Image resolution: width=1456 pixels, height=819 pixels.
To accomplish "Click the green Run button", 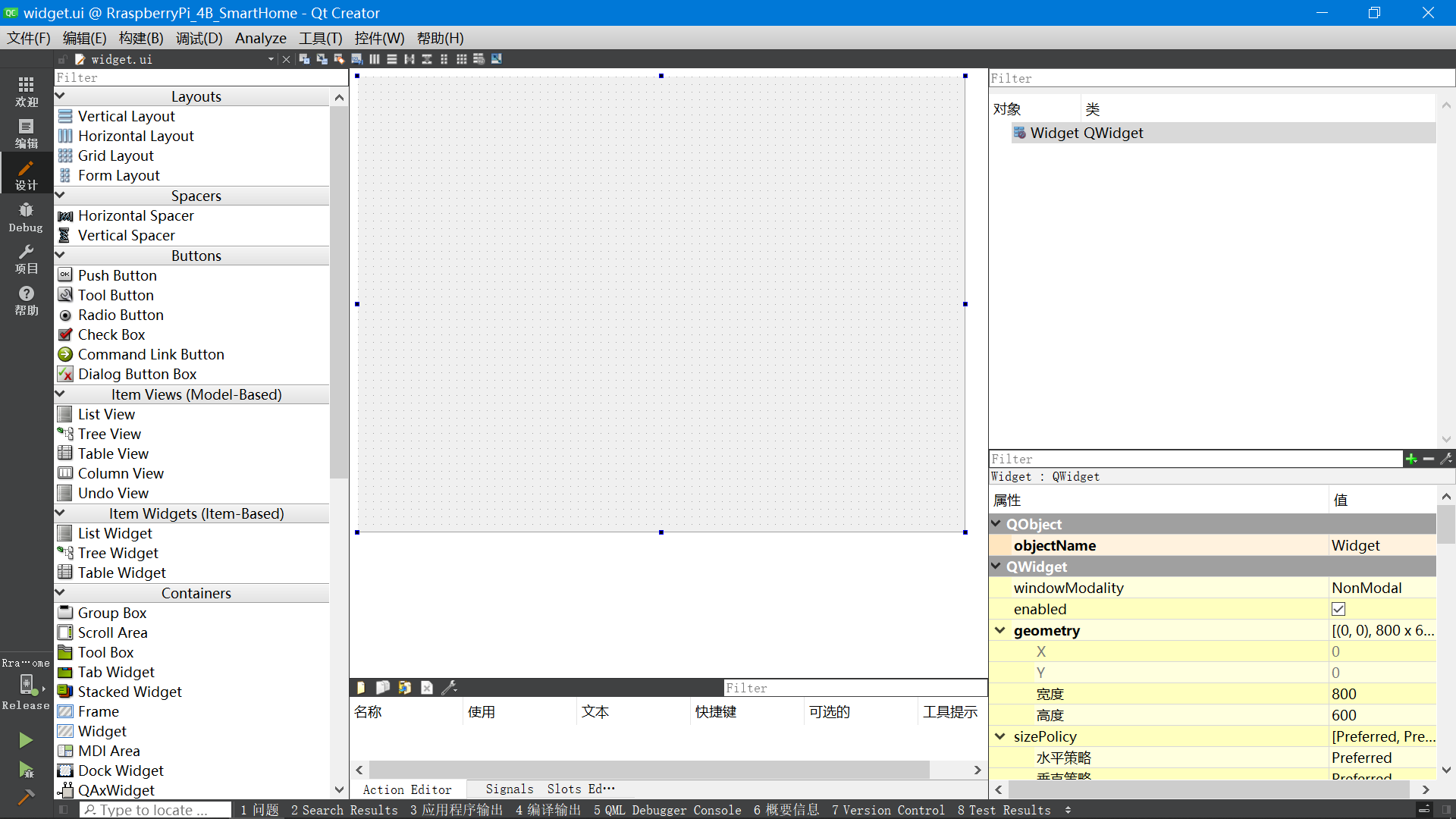I will pos(26,739).
